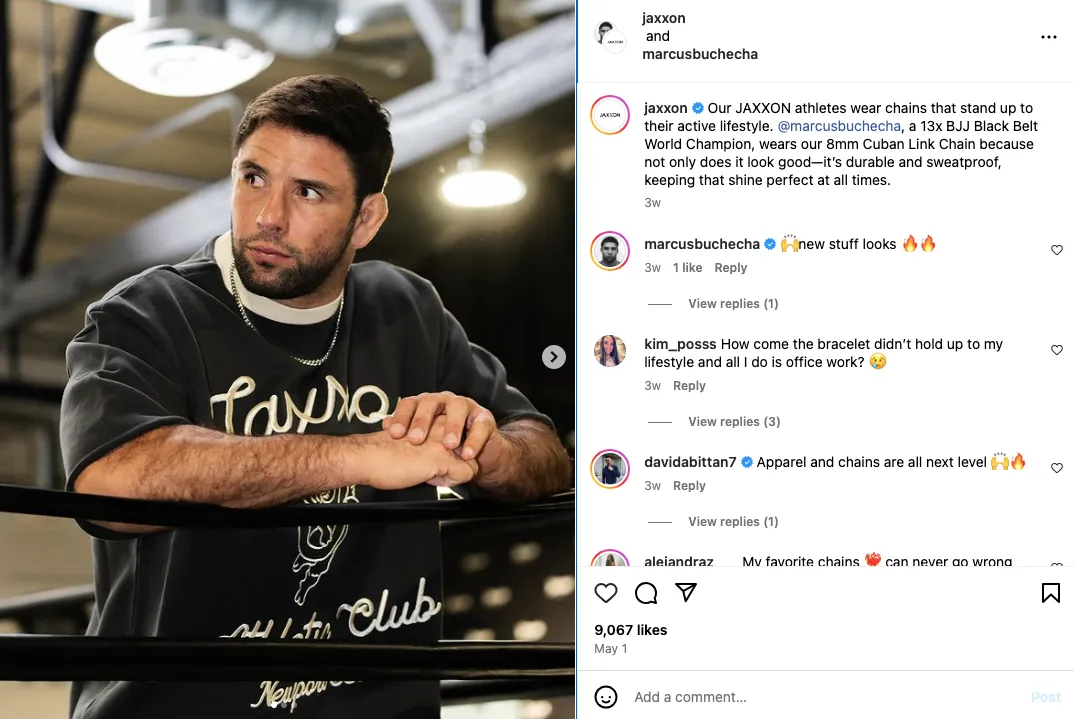Image resolution: width=1074 pixels, height=719 pixels.
Task: Open the three-dot more options menu
Action: point(1048,37)
